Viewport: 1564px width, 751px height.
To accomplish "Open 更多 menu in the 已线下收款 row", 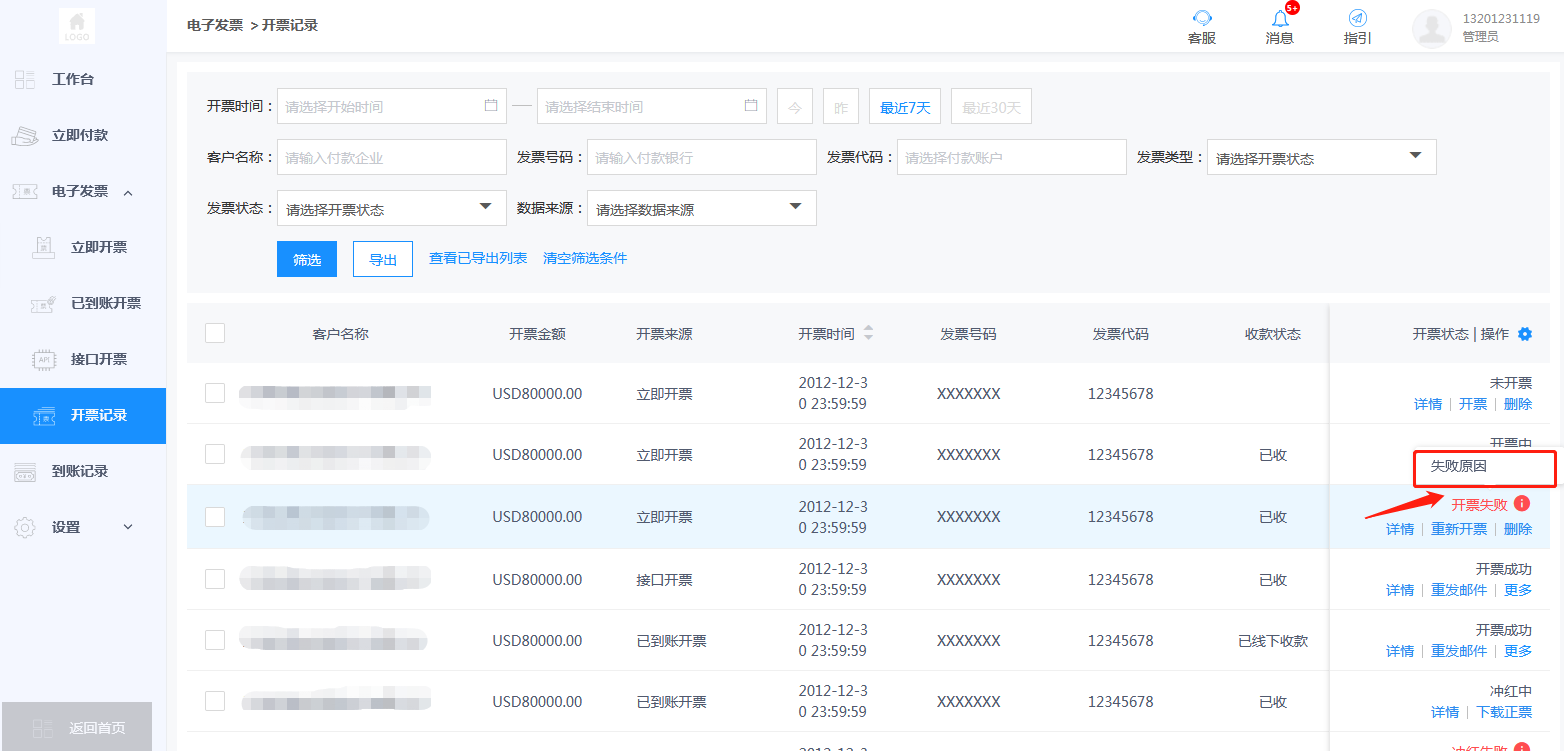I will click(1518, 651).
